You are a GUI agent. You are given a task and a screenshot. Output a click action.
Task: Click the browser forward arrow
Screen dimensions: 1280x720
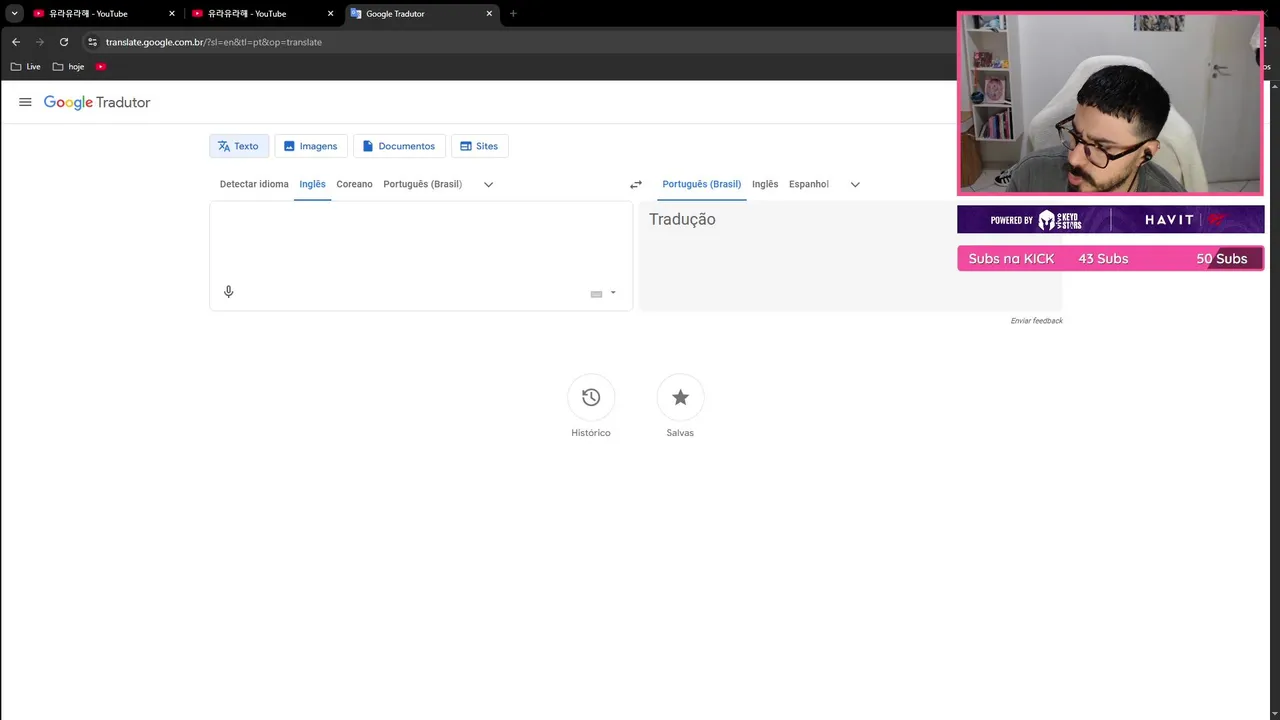coord(40,42)
